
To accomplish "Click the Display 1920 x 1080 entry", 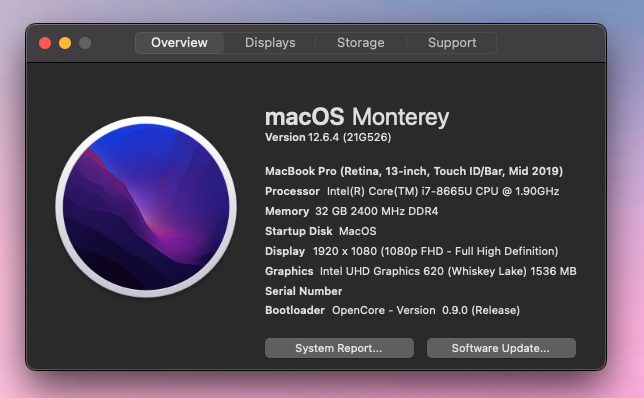I will (x=412, y=251).
